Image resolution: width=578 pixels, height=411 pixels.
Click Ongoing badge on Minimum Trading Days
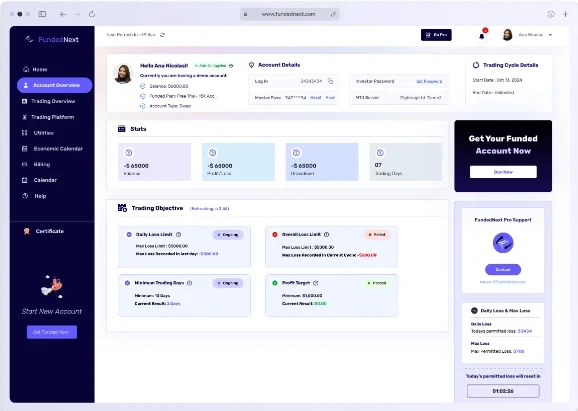coord(228,283)
